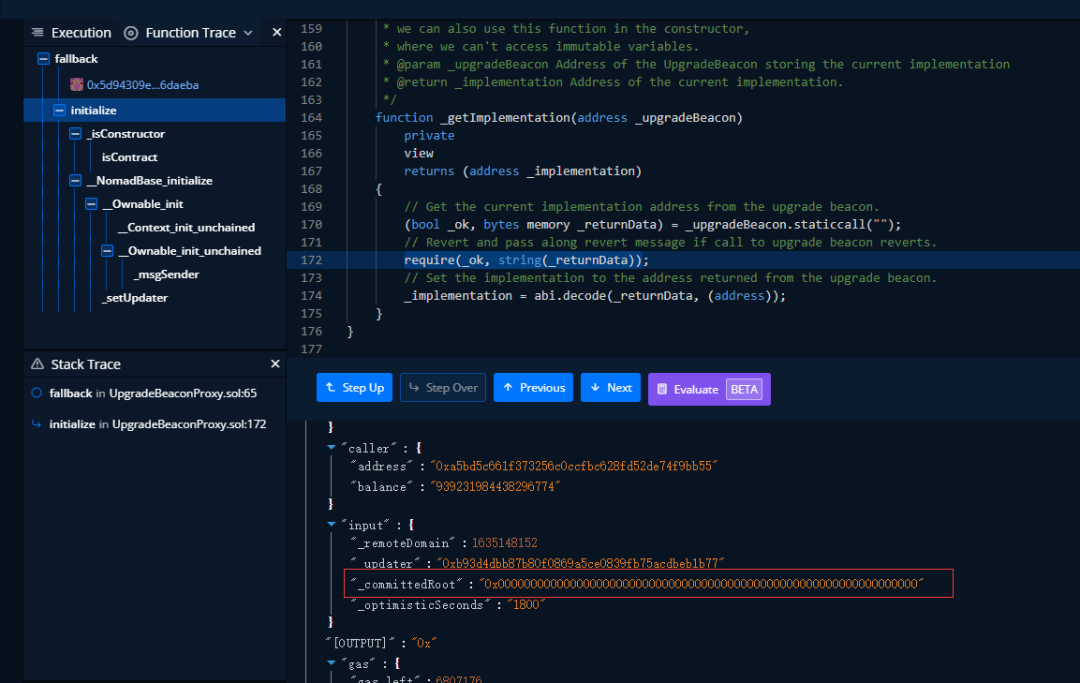Collapse the __NomadBase_initialize node
This screenshot has height=683, width=1080.
pos(75,180)
